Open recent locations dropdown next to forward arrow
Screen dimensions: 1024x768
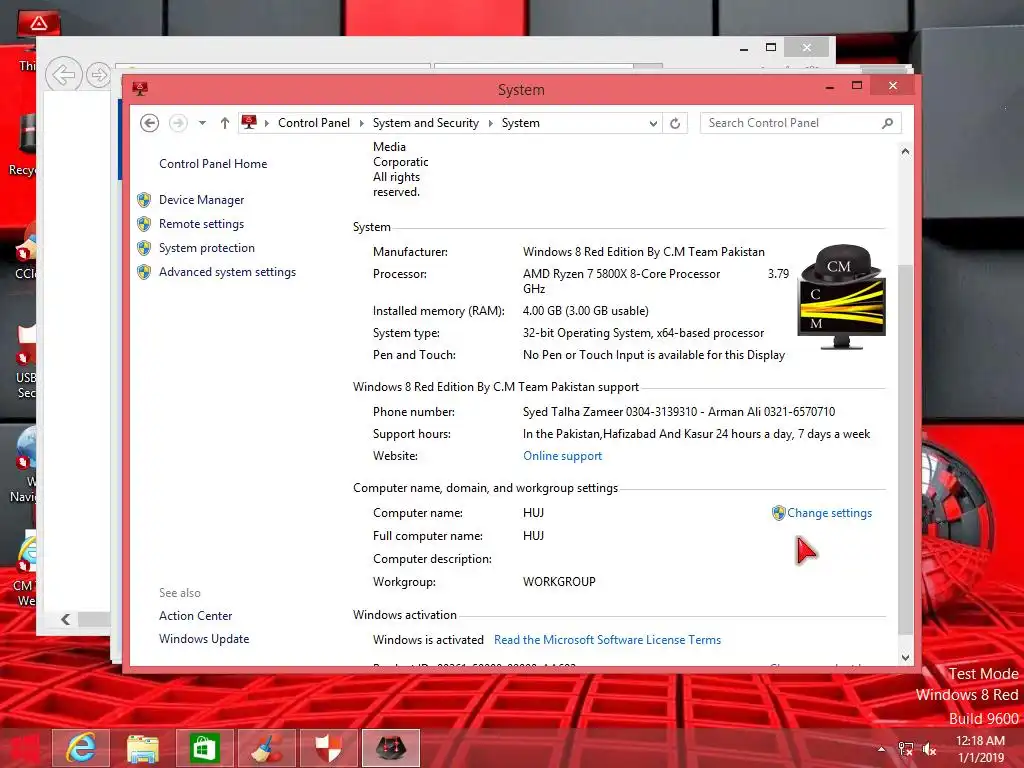[x=202, y=123]
